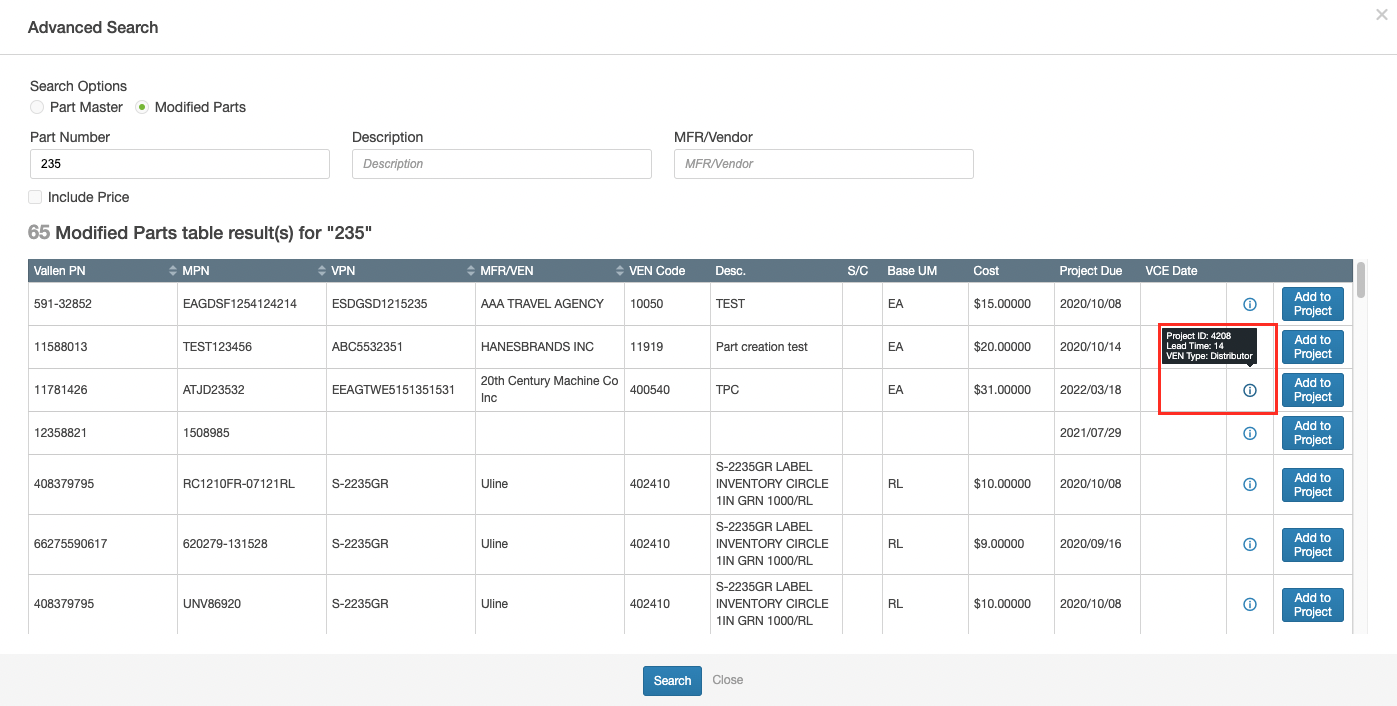
Task: Click info icon for 620279-131528 row
Action: pos(1249,544)
